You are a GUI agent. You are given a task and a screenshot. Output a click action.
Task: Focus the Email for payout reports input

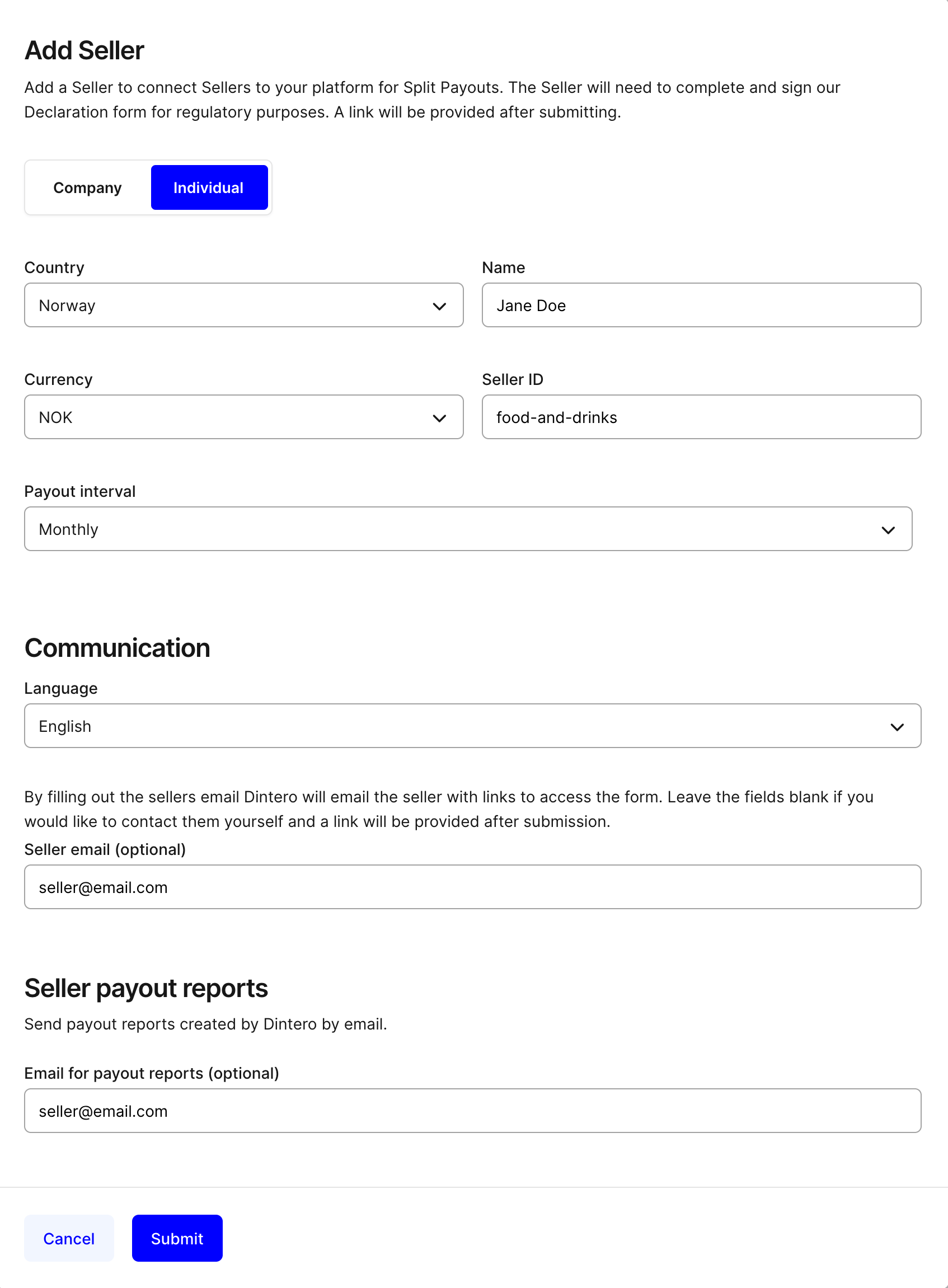tap(472, 1111)
